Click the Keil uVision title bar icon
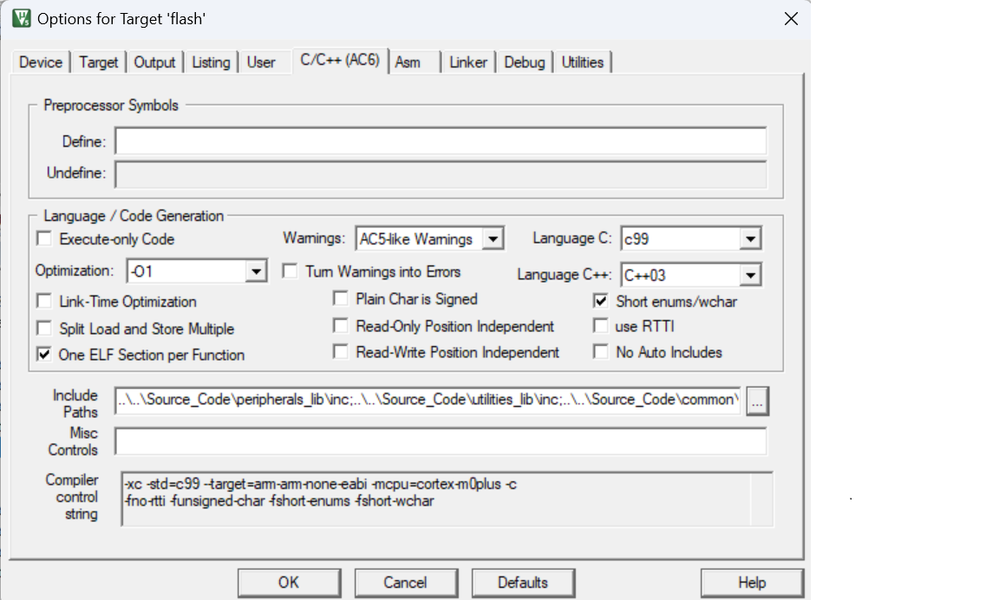Viewport: 999px width, 600px height. (x=20, y=19)
